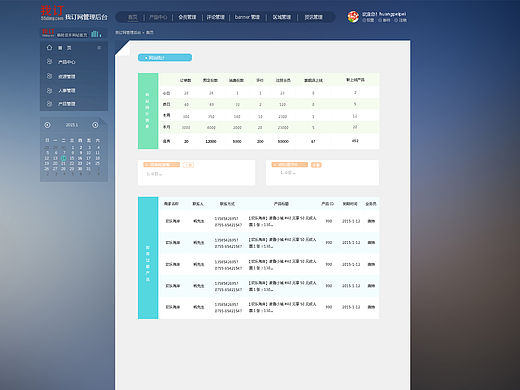Screen dimensions: 520x390
Task: Click the middle small link under the username
Action: click(x=384, y=20)
